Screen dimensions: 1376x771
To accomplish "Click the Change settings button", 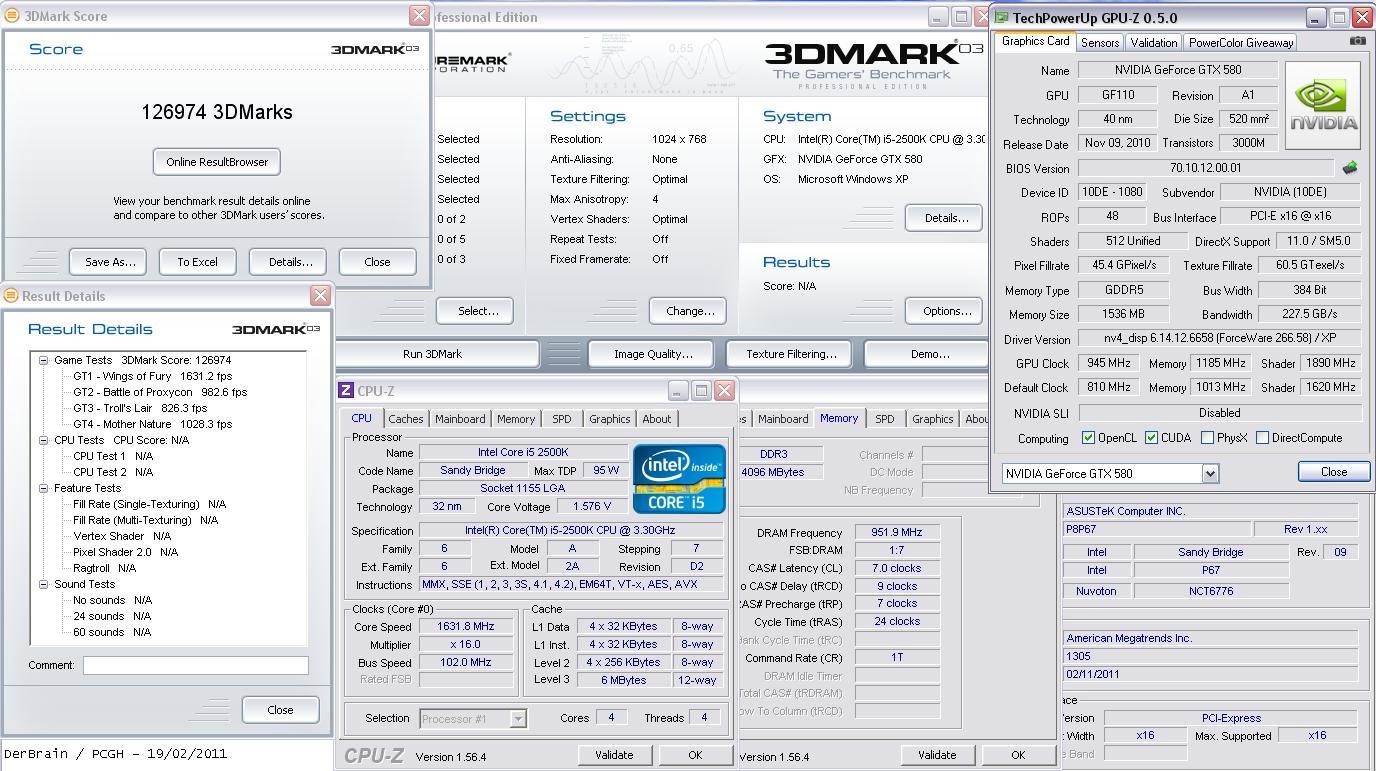I will [688, 311].
